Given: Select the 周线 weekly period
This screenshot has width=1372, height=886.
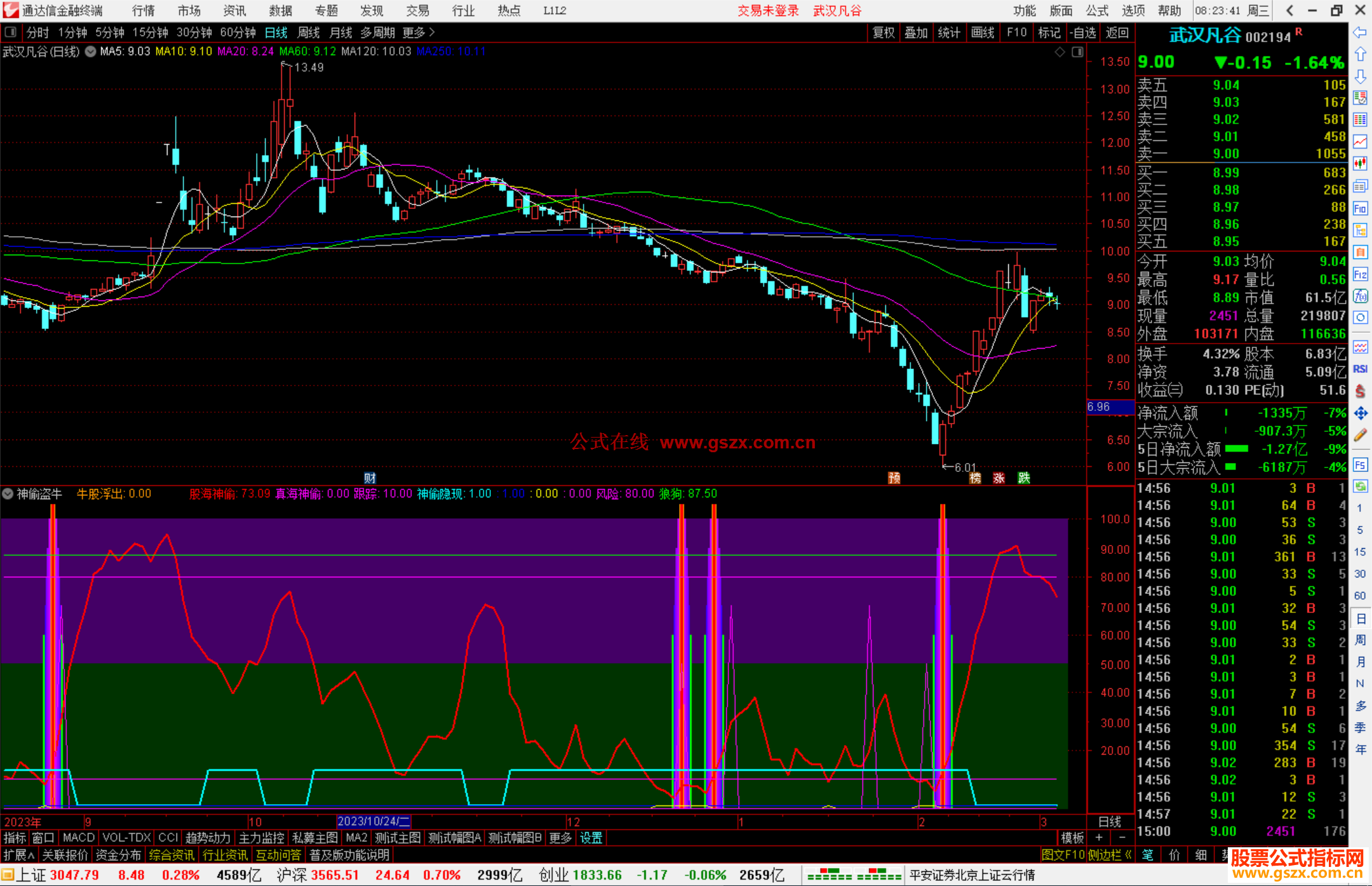Looking at the screenshot, I should (309, 32).
